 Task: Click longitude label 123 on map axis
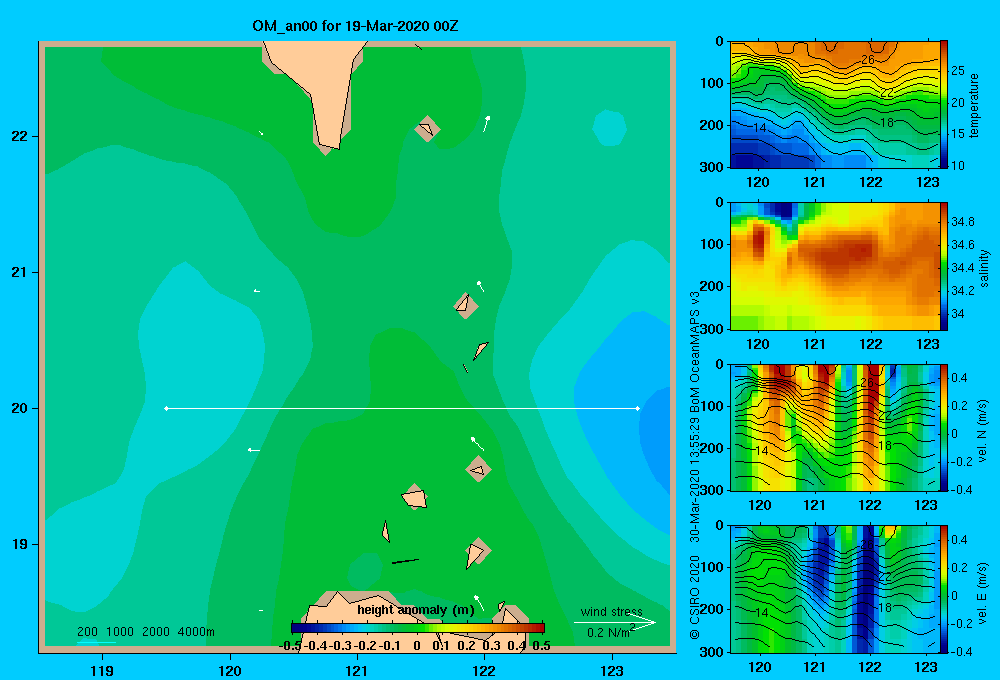(x=612, y=670)
